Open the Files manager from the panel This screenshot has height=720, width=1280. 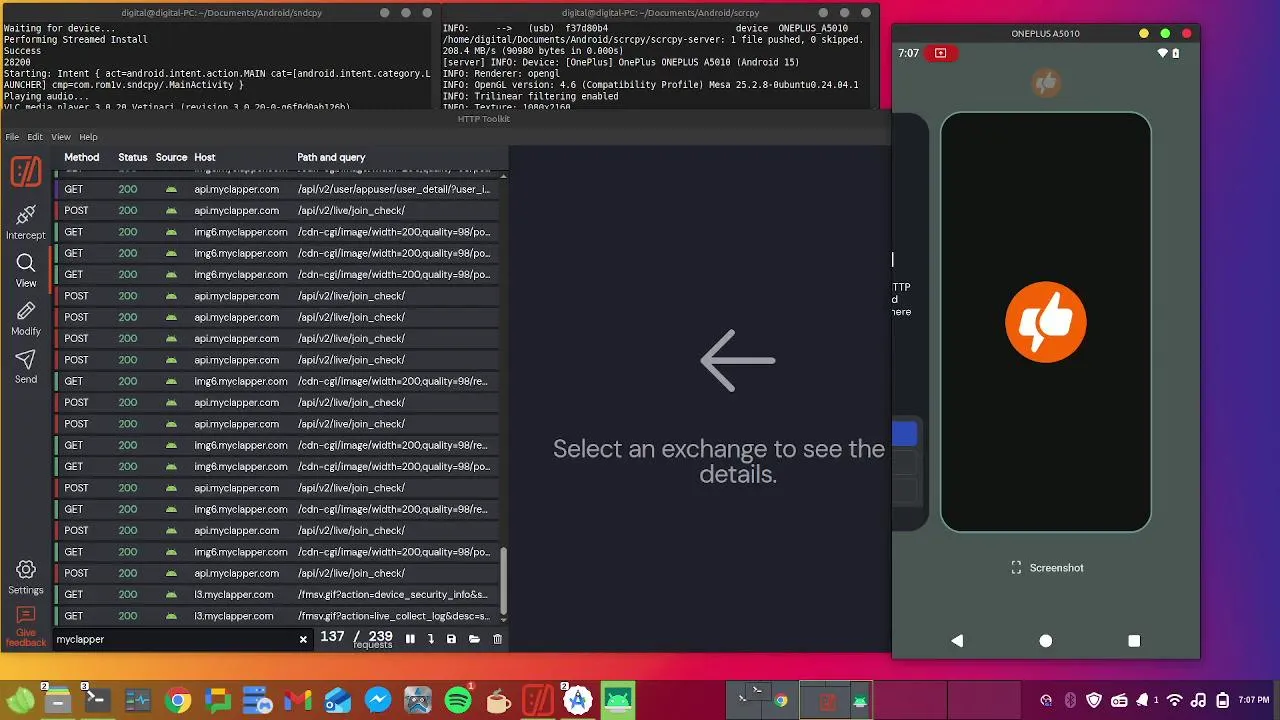(58, 700)
